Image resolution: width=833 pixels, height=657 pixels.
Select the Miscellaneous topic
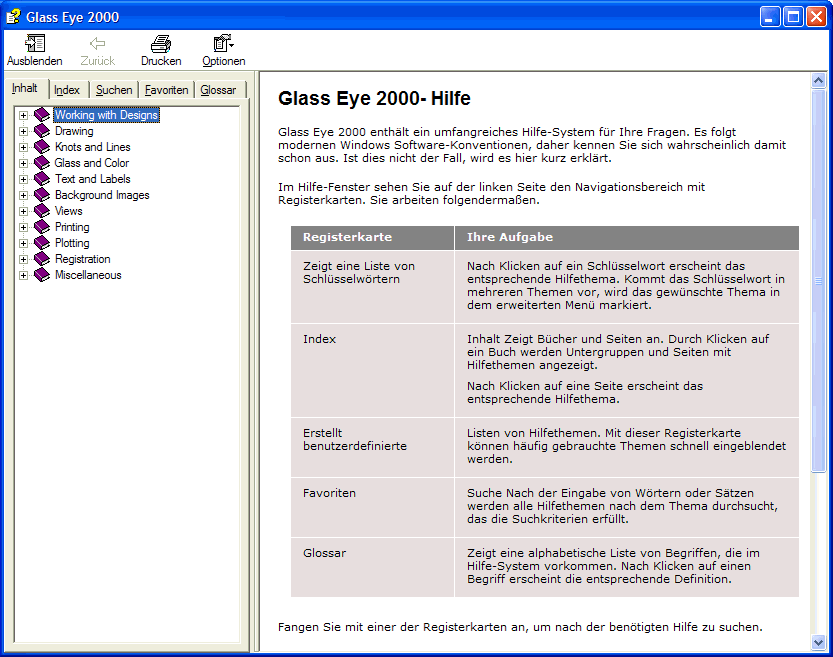point(88,275)
